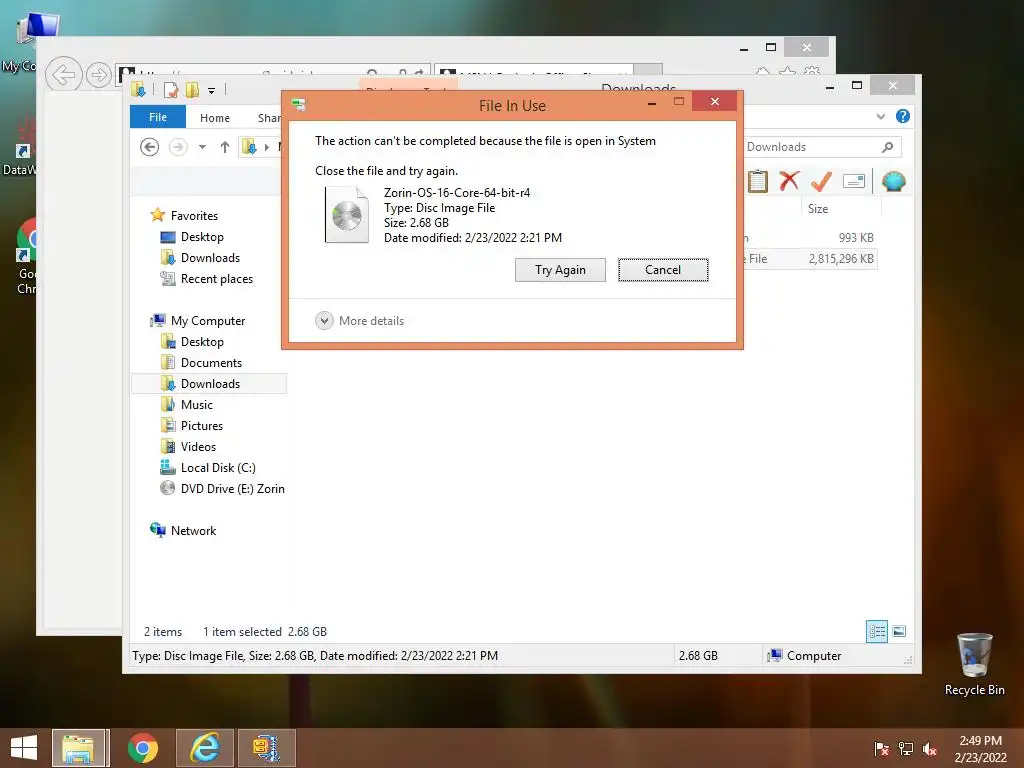Viewport: 1024px width, 768px height.
Task: Open the Windows Start button
Action: click(24, 748)
